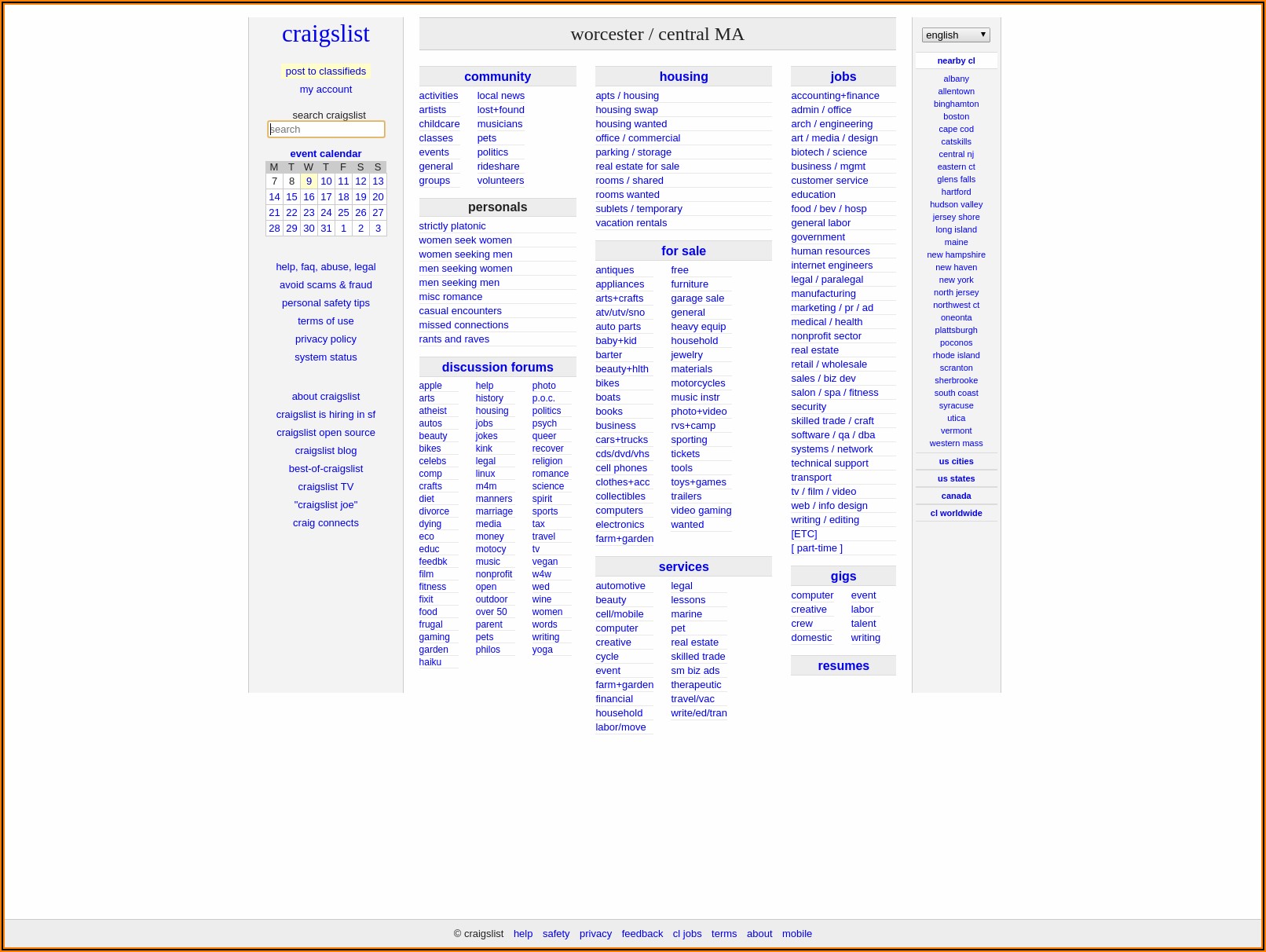Screen dimensions: 1266x952
Task: Open rooms / shared listings
Action: (629, 180)
